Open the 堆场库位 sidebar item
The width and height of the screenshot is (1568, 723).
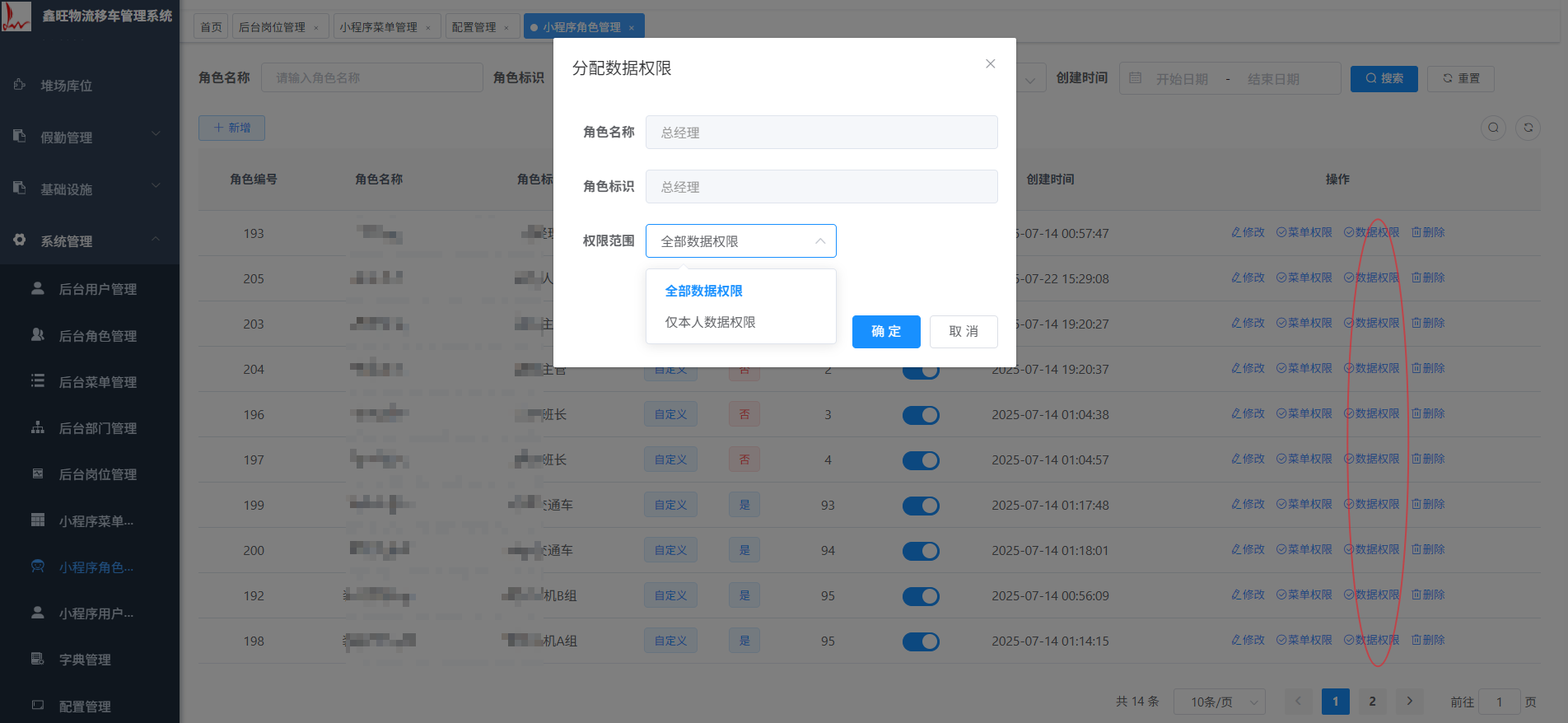90,86
